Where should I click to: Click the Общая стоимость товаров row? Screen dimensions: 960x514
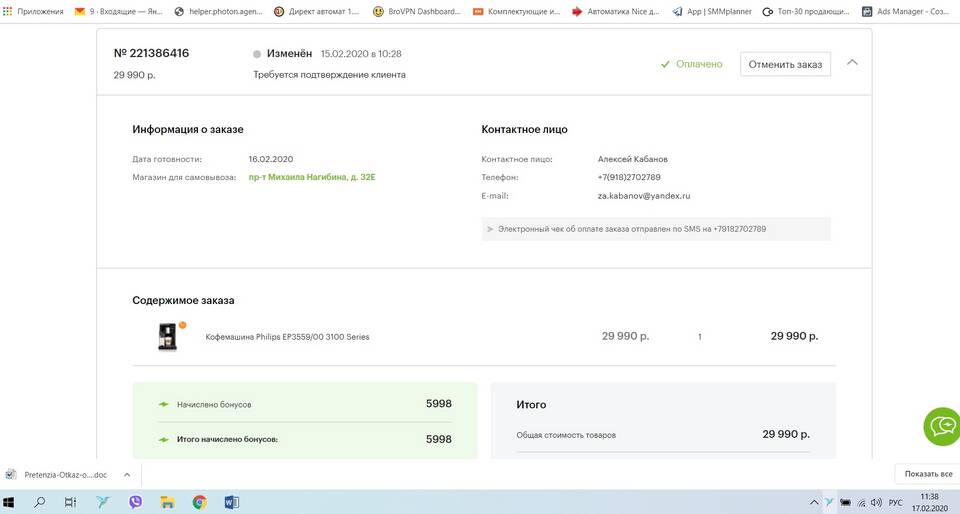663,434
